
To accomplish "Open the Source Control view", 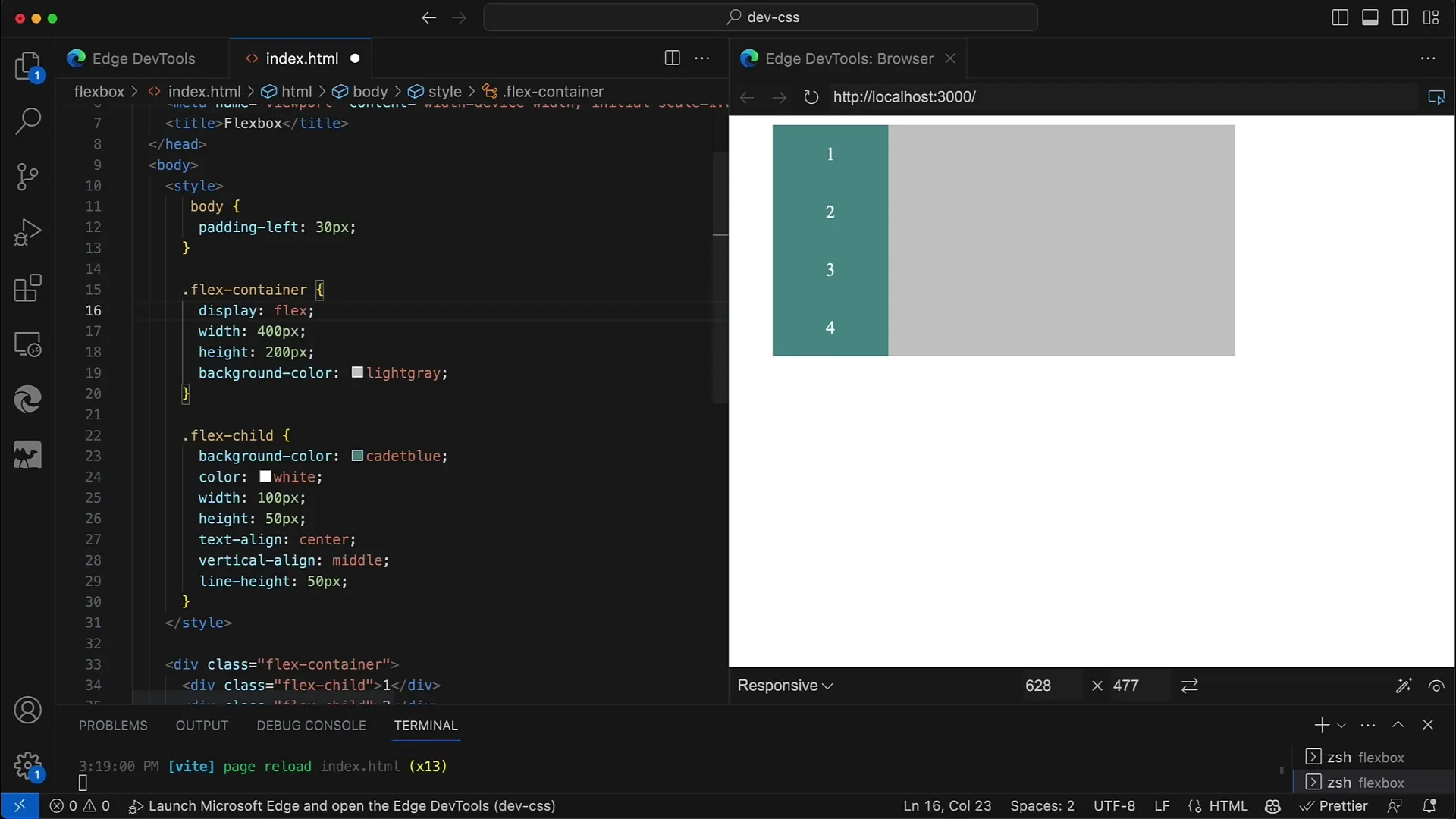I will point(28,177).
